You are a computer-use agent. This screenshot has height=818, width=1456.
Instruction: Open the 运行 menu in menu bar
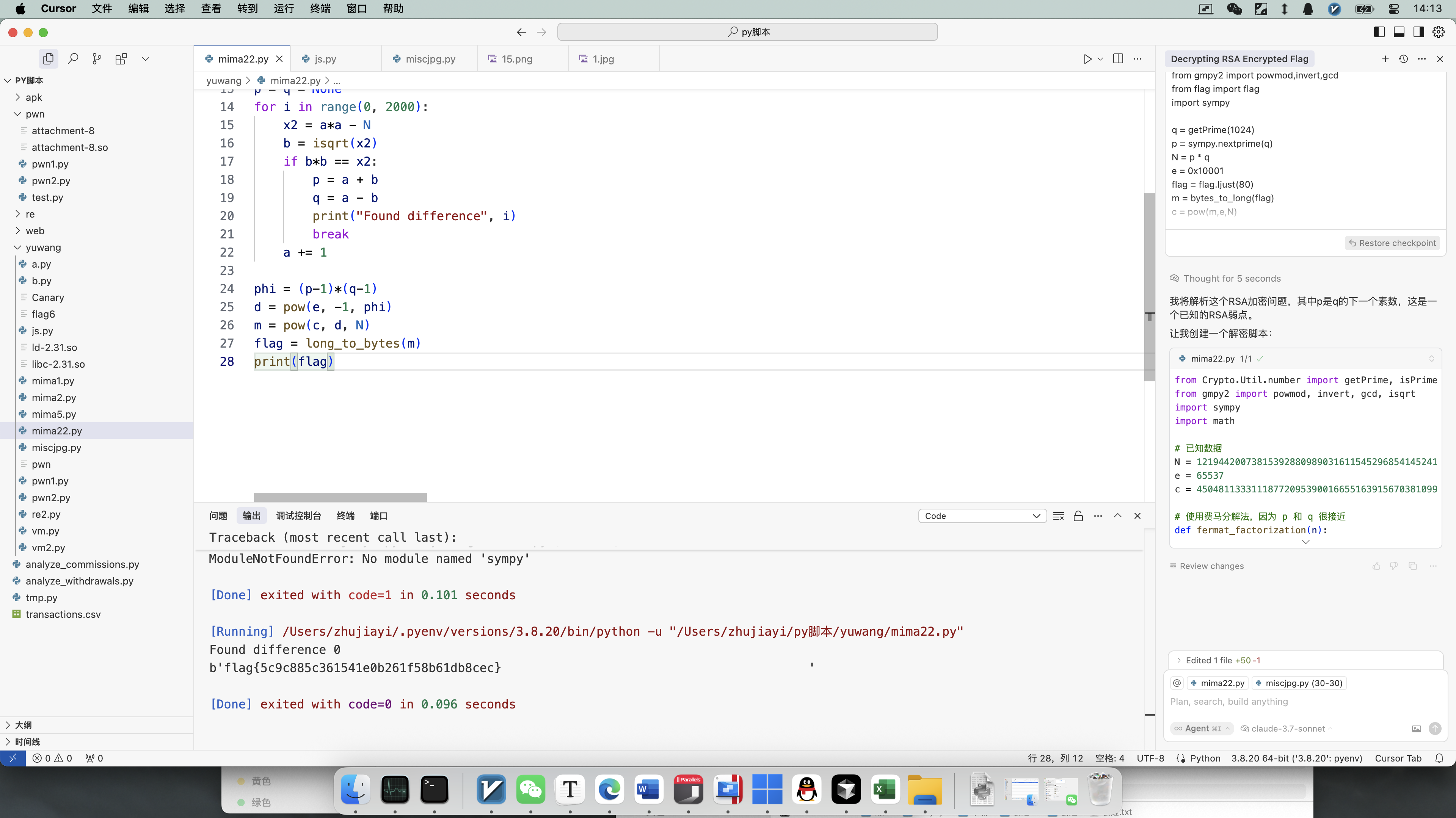pyautogui.click(x=284, y=8)
